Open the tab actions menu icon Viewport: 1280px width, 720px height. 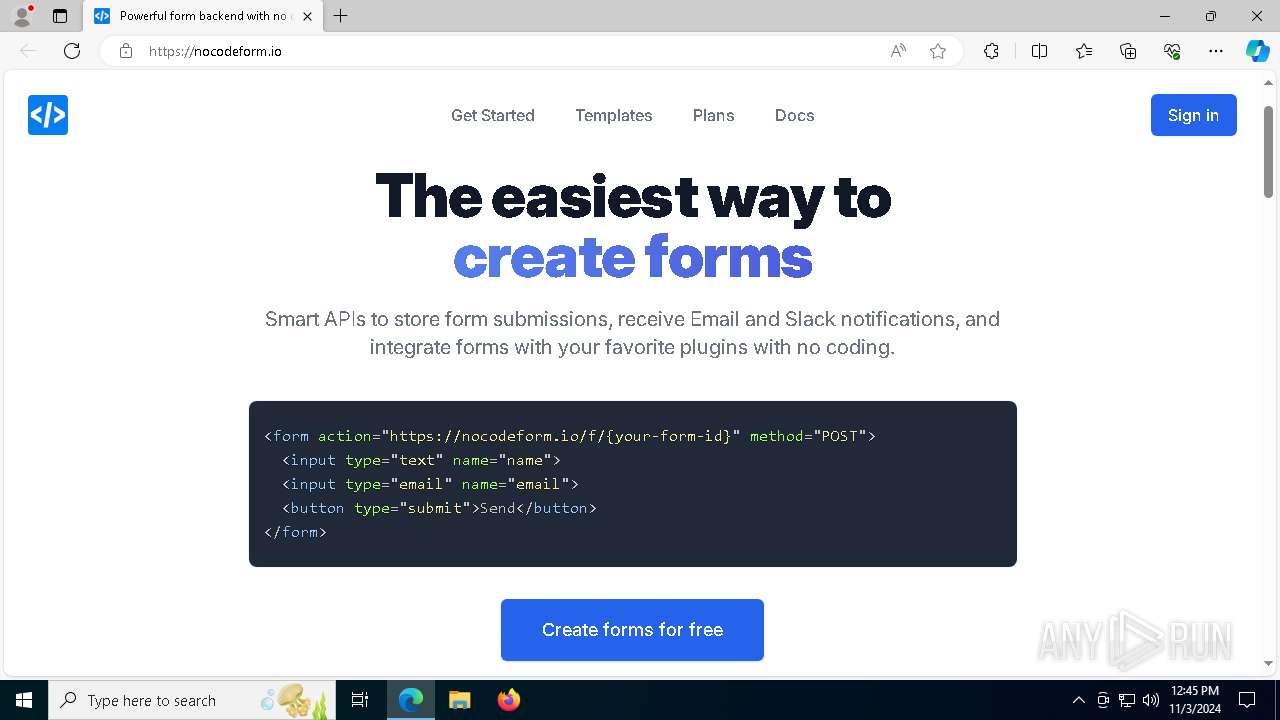(x=60, y=16)
